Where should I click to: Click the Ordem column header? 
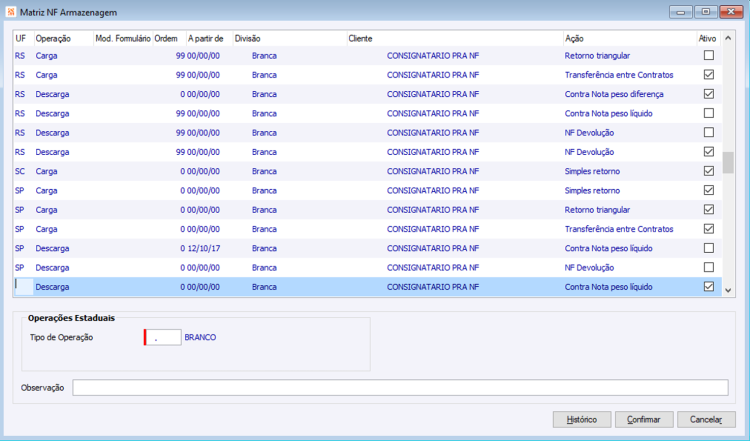click(x=169, y=39)
